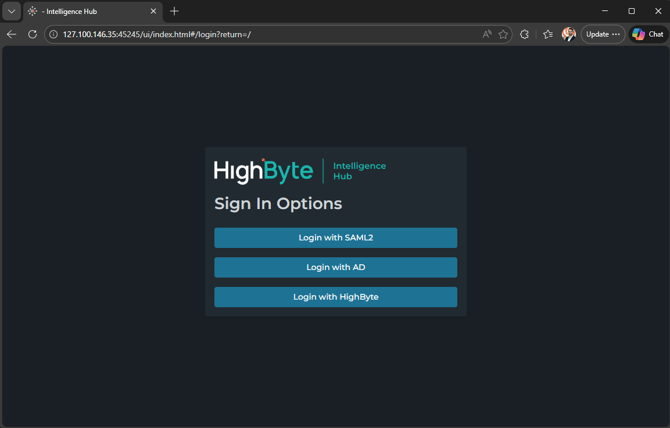Click the HighByte logo

click(264, 171)
